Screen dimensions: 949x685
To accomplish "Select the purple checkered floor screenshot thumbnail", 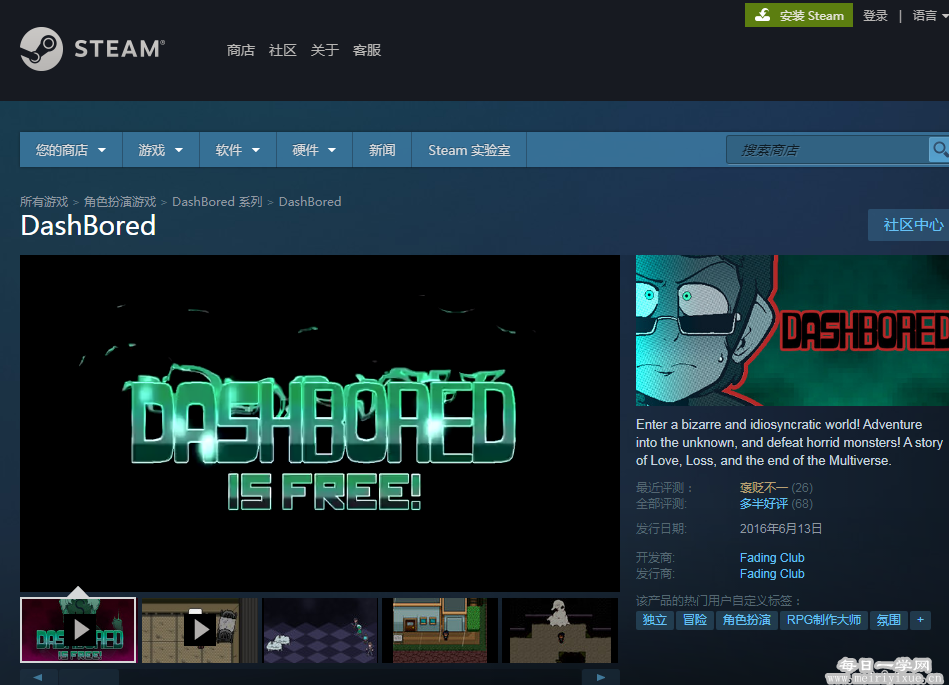I will pos(320,630).
